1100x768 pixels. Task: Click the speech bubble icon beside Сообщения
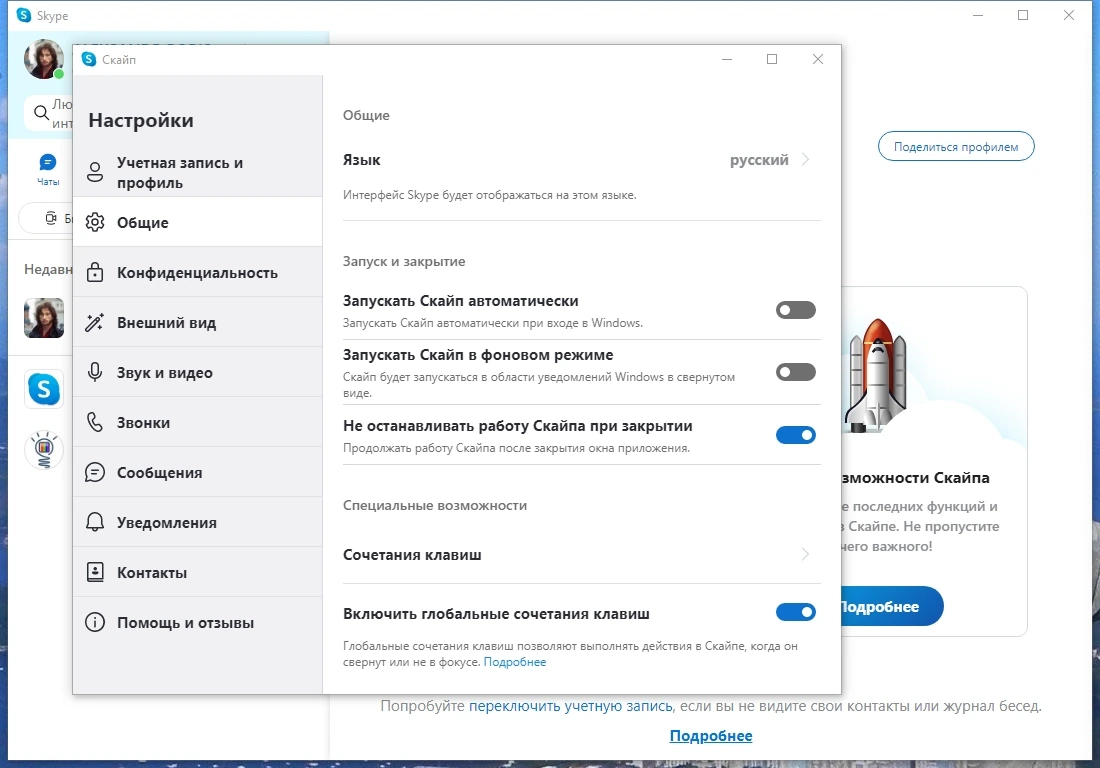click(x=95, y=472)
